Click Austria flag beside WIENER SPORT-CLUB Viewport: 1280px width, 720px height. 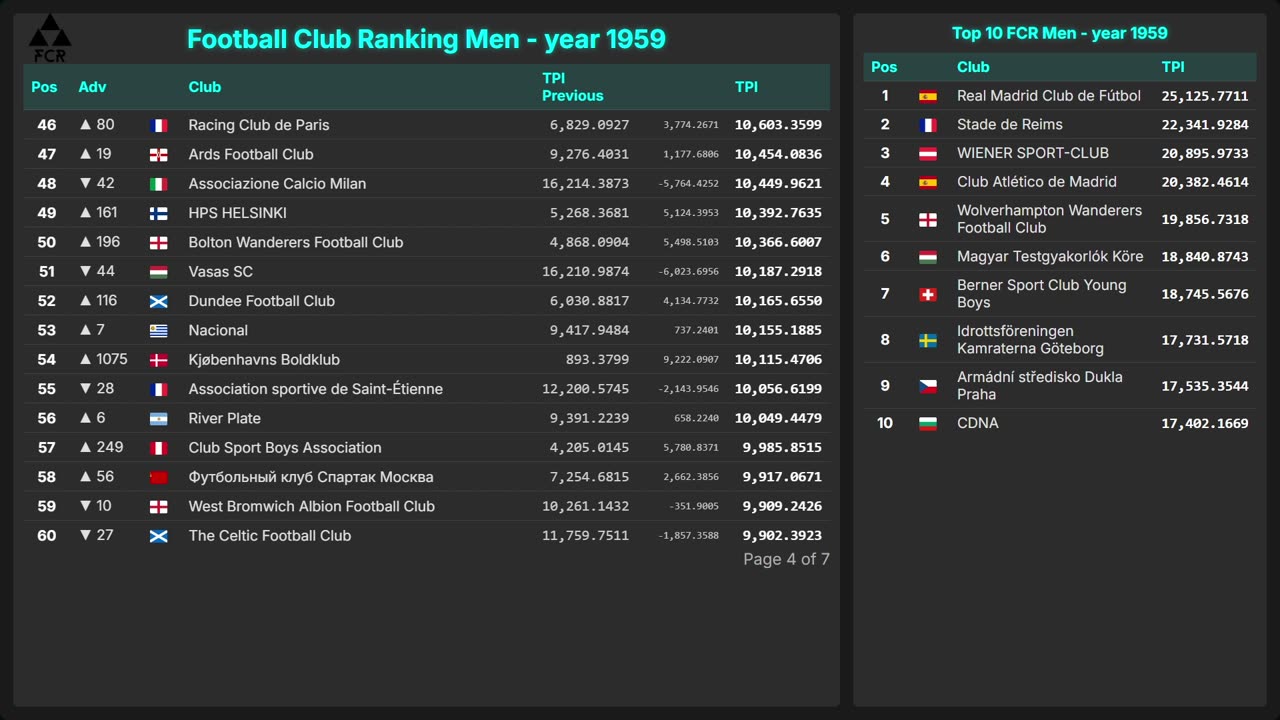click(x=928, y=154)
